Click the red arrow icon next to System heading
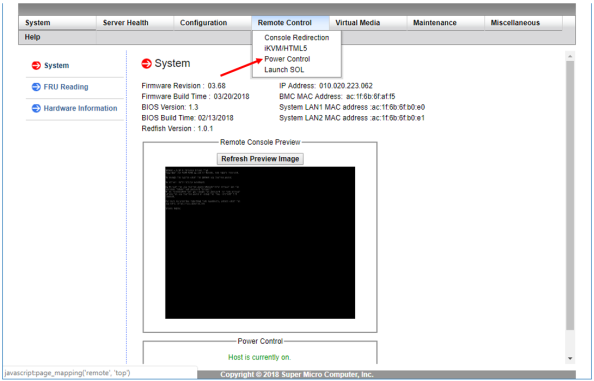This screenshot has height=381, width=594. (x=146, y=64)
